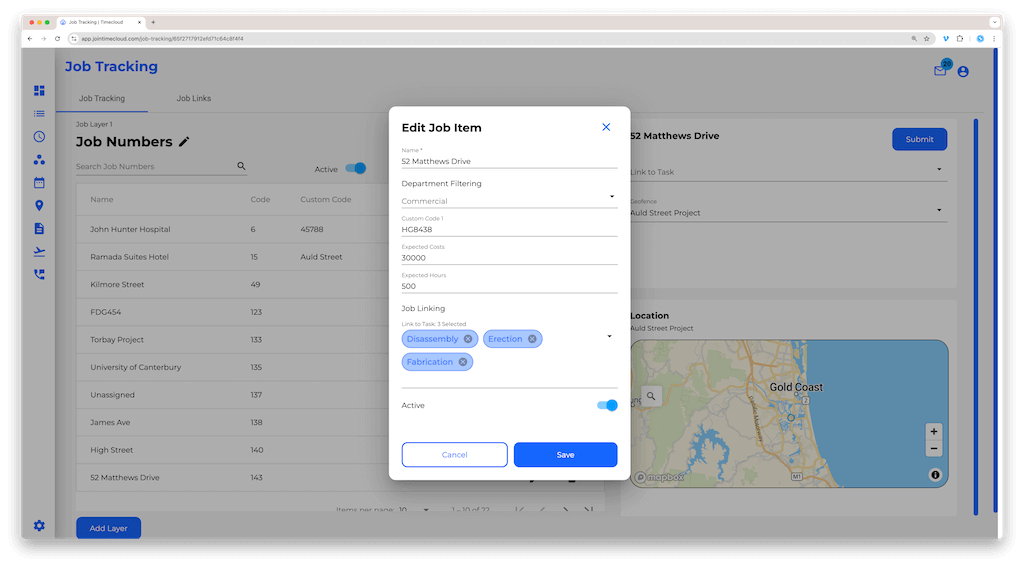
Task: Open the calendar sidebar icon
Action: click(x=39, y=182)
